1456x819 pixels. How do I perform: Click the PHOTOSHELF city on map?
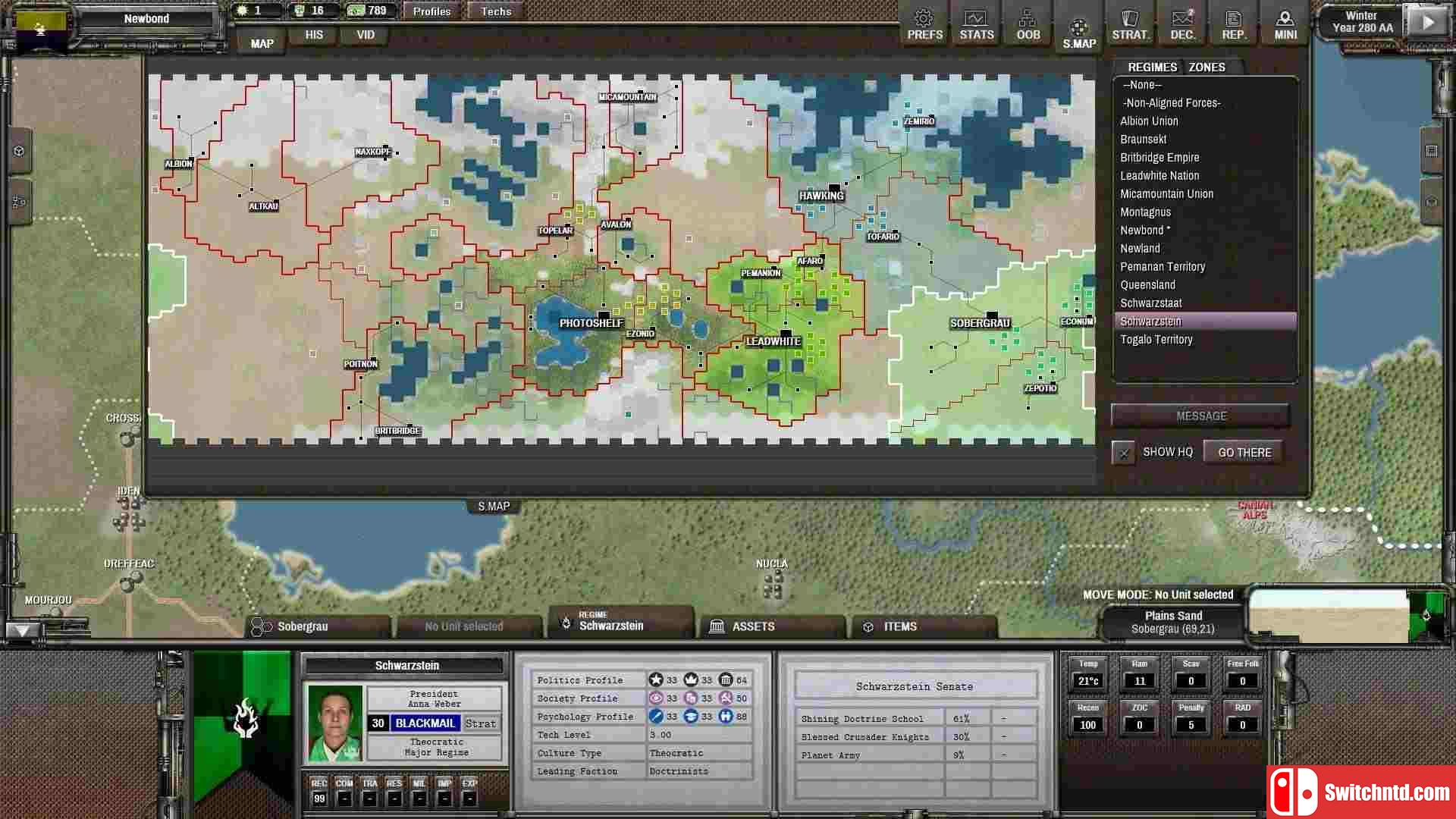point(591,323)
